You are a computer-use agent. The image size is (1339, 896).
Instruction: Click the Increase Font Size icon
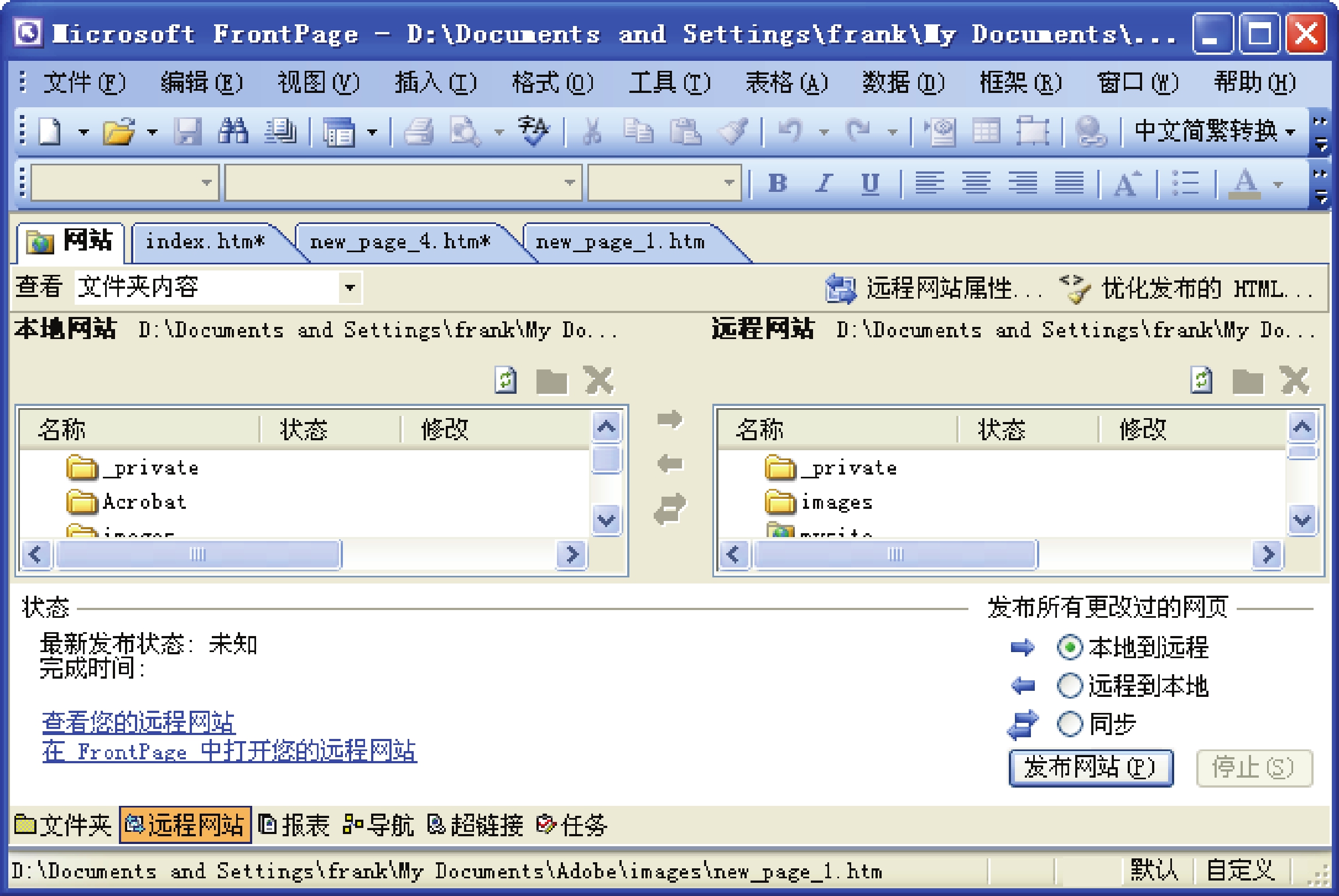tap(1127, 183)
